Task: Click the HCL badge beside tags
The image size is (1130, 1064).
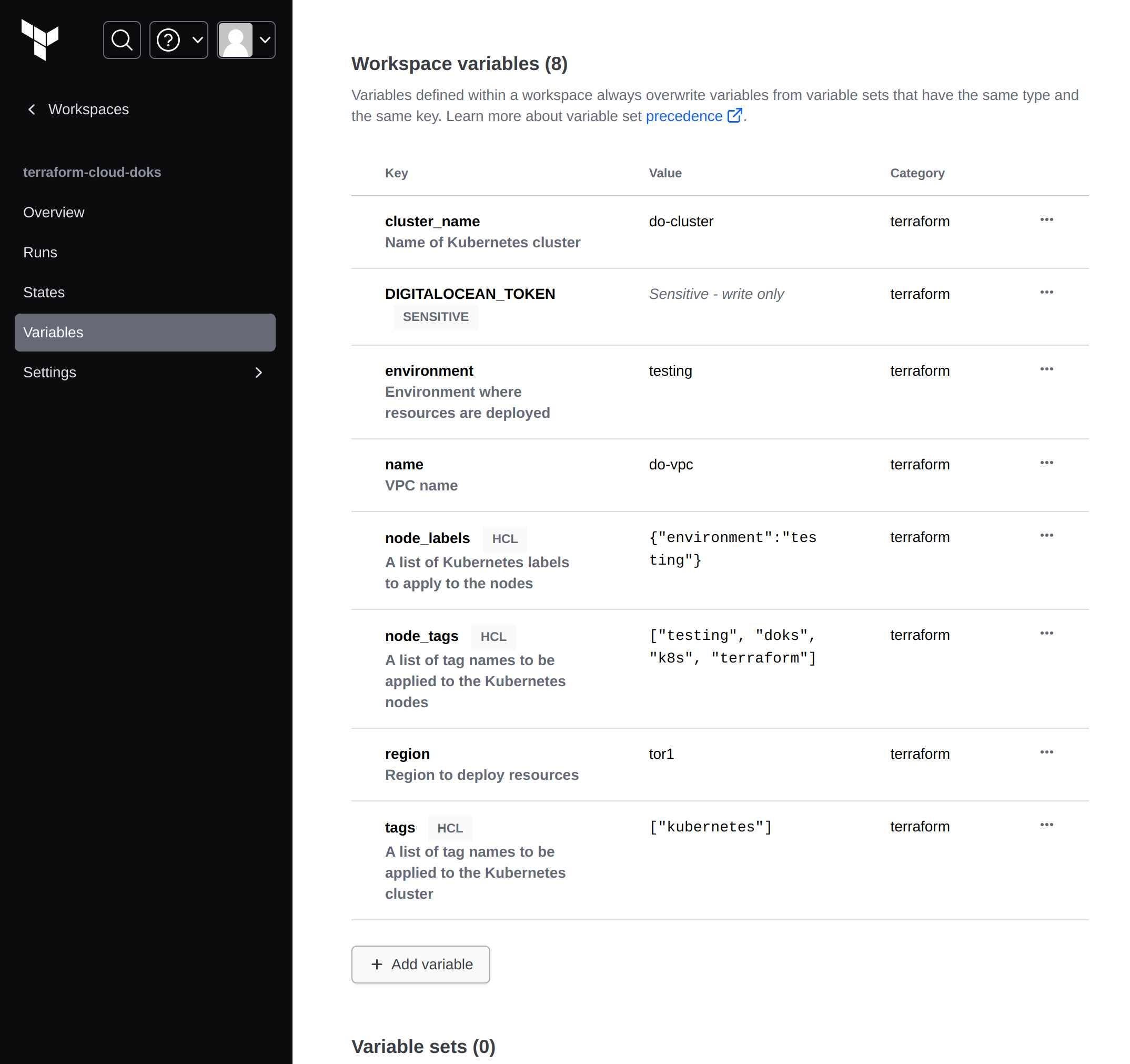Action: coord(450,828)
